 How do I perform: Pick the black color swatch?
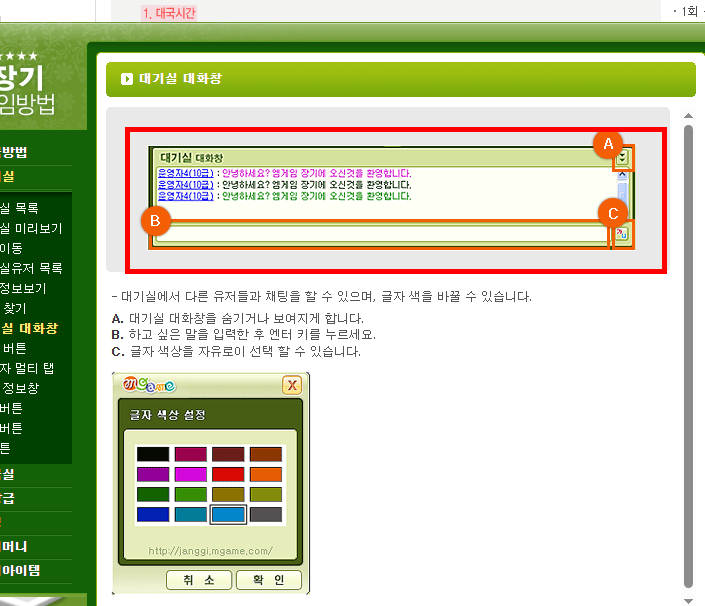click(x=153, y=454)
